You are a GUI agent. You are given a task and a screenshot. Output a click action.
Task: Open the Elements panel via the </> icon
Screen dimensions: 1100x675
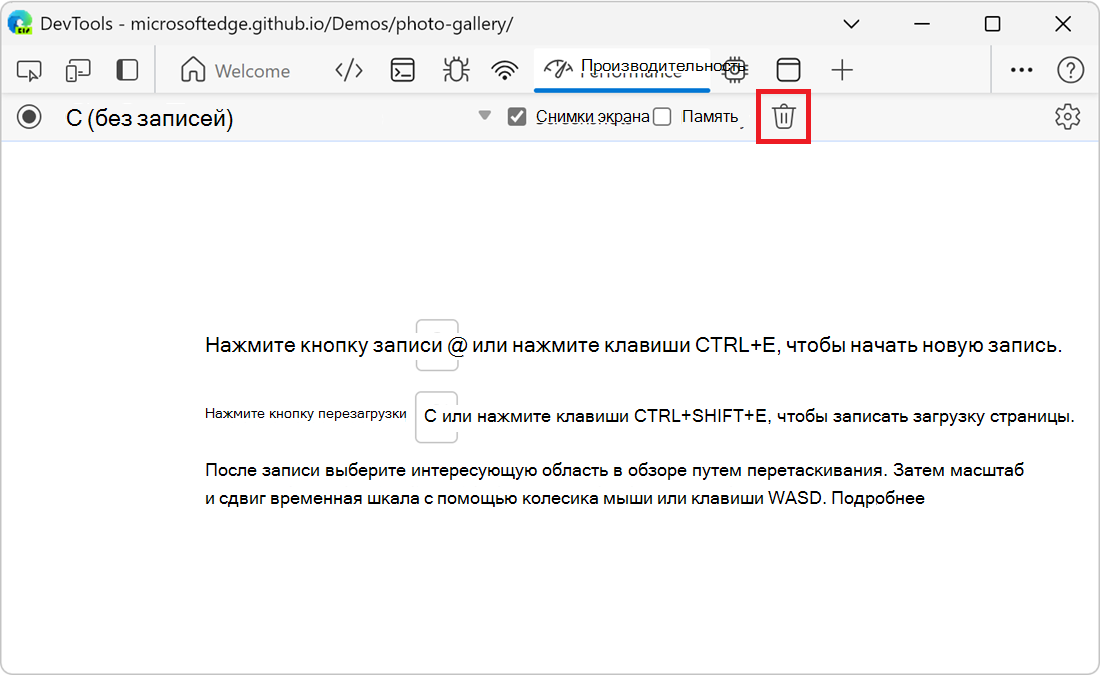(x=348, y=70)
